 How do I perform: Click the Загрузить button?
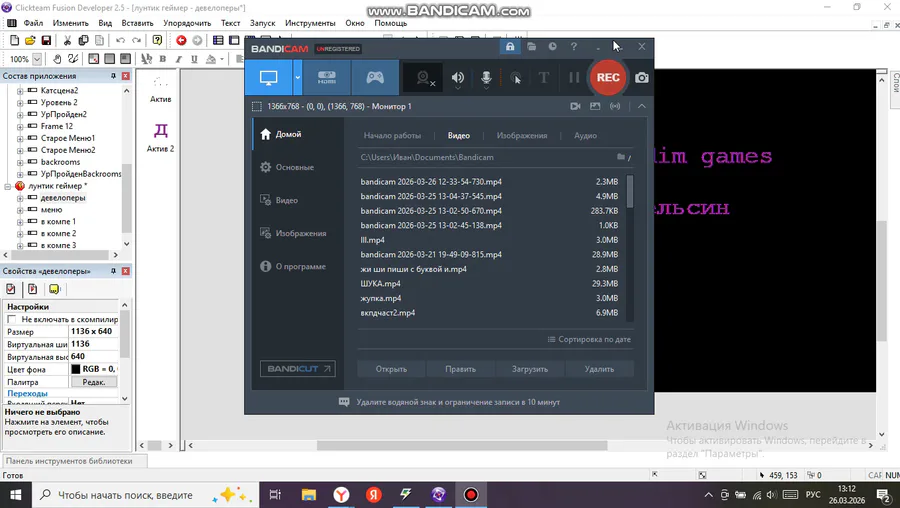pos(530,369)
